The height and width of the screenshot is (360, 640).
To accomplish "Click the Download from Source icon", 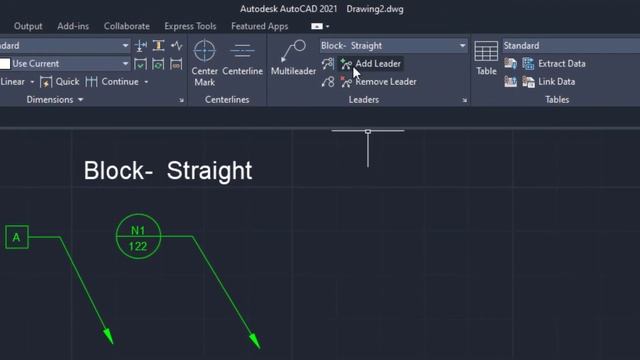I will point(510,64).
